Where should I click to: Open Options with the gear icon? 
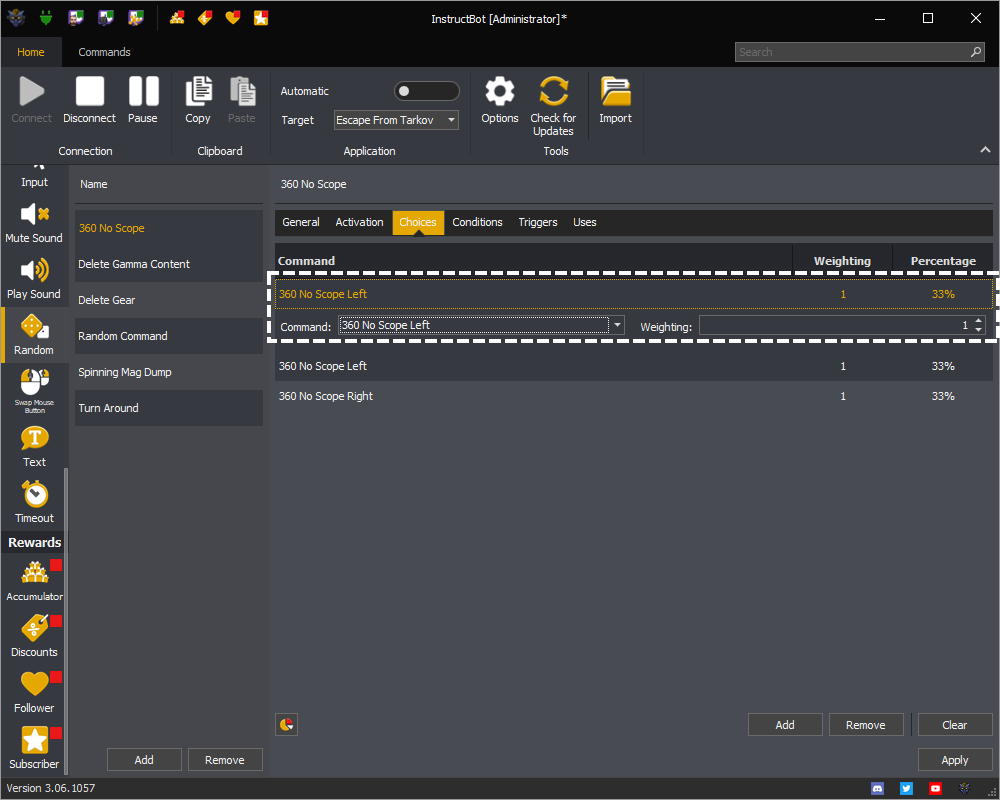point(500,91)
